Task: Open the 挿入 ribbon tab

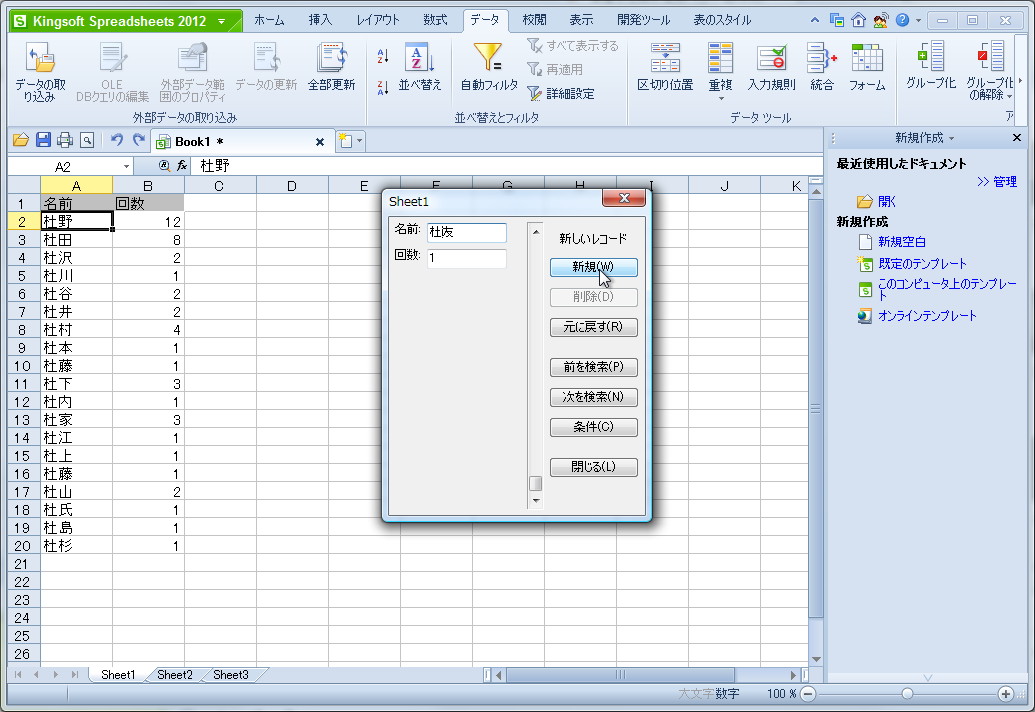Action: tap(320, 20)
